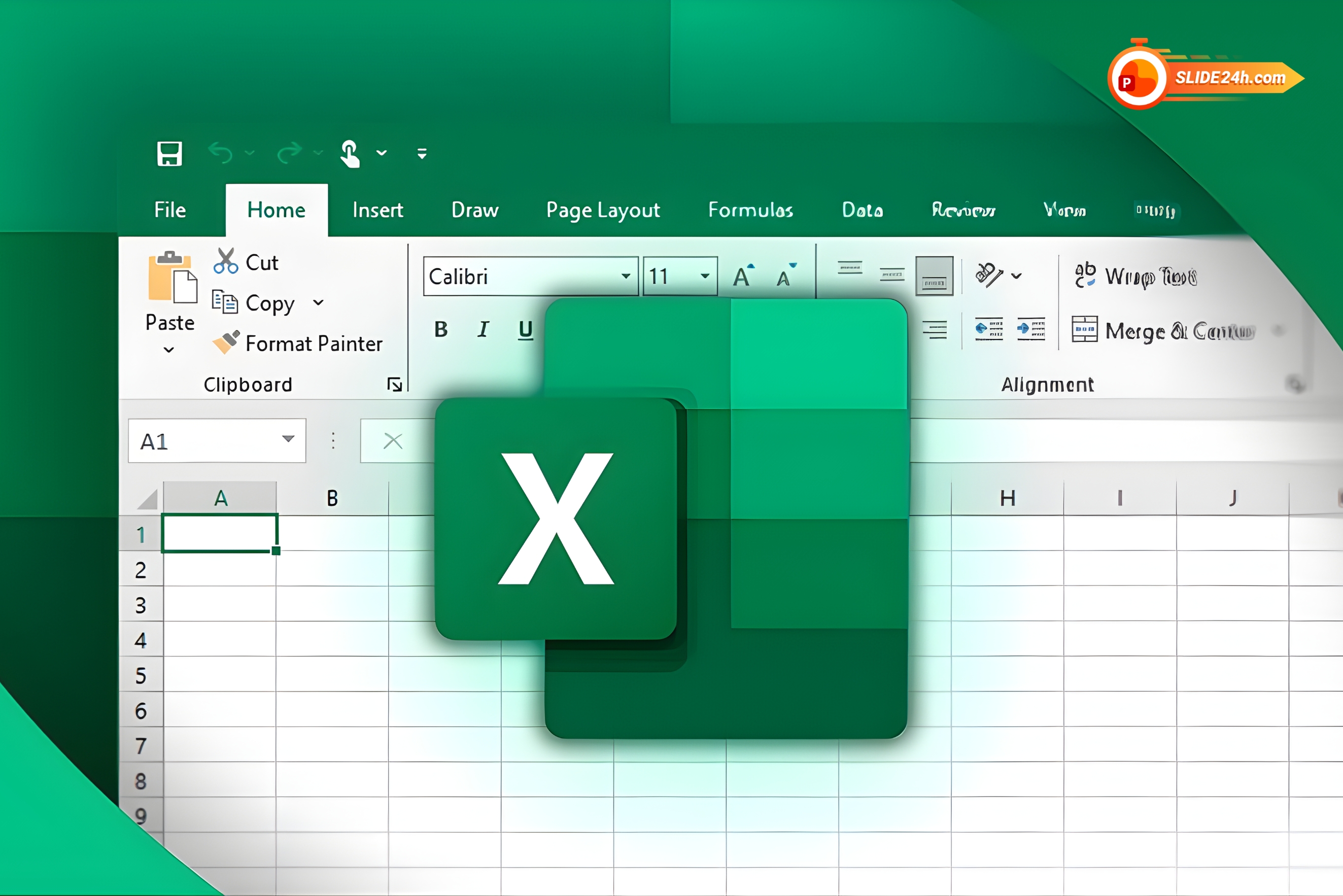Click the formula bar three-dot handle
The image size is (1343, 896).
point(333,440)
